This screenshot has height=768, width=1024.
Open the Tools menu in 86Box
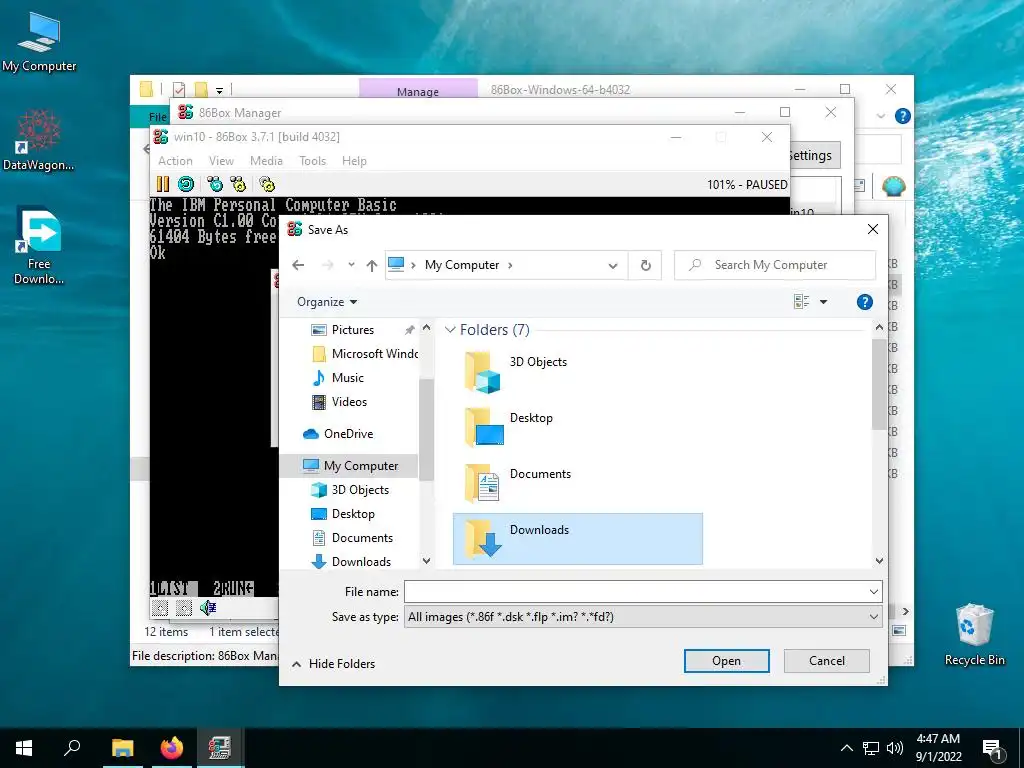pos(312,161)
